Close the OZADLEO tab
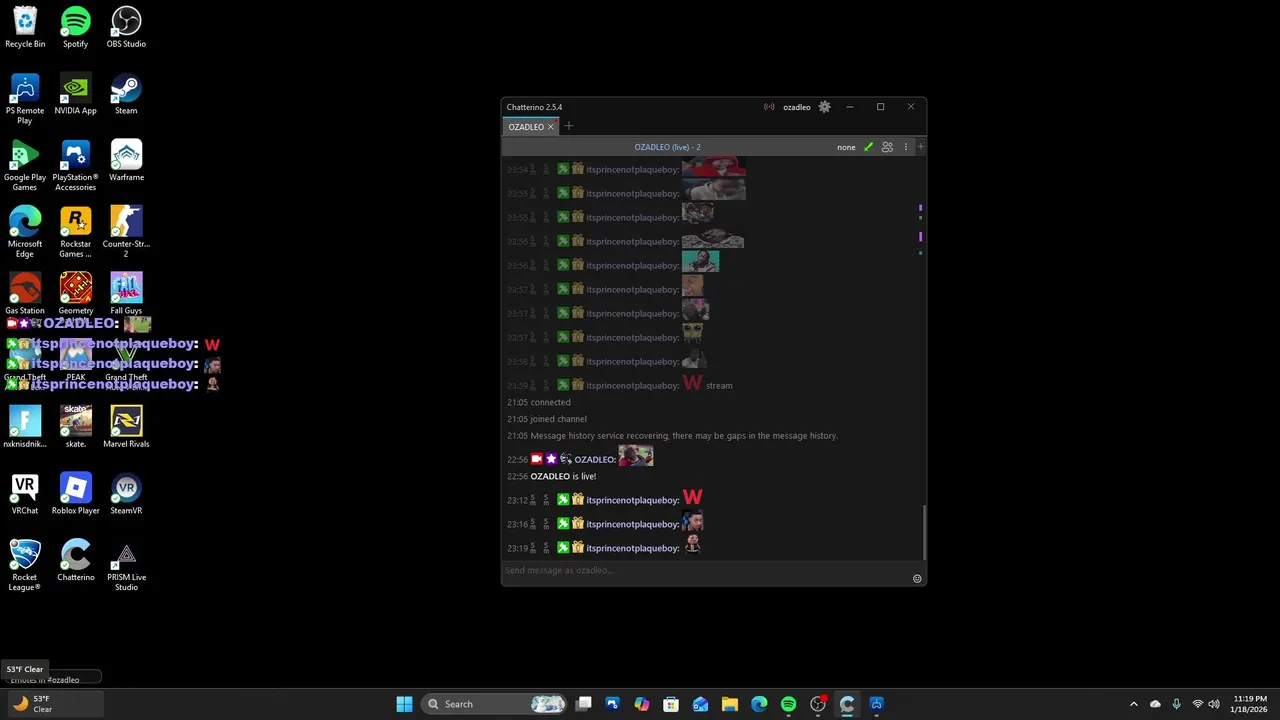This screenshot has width=1280, height=720. coord(550,127)
